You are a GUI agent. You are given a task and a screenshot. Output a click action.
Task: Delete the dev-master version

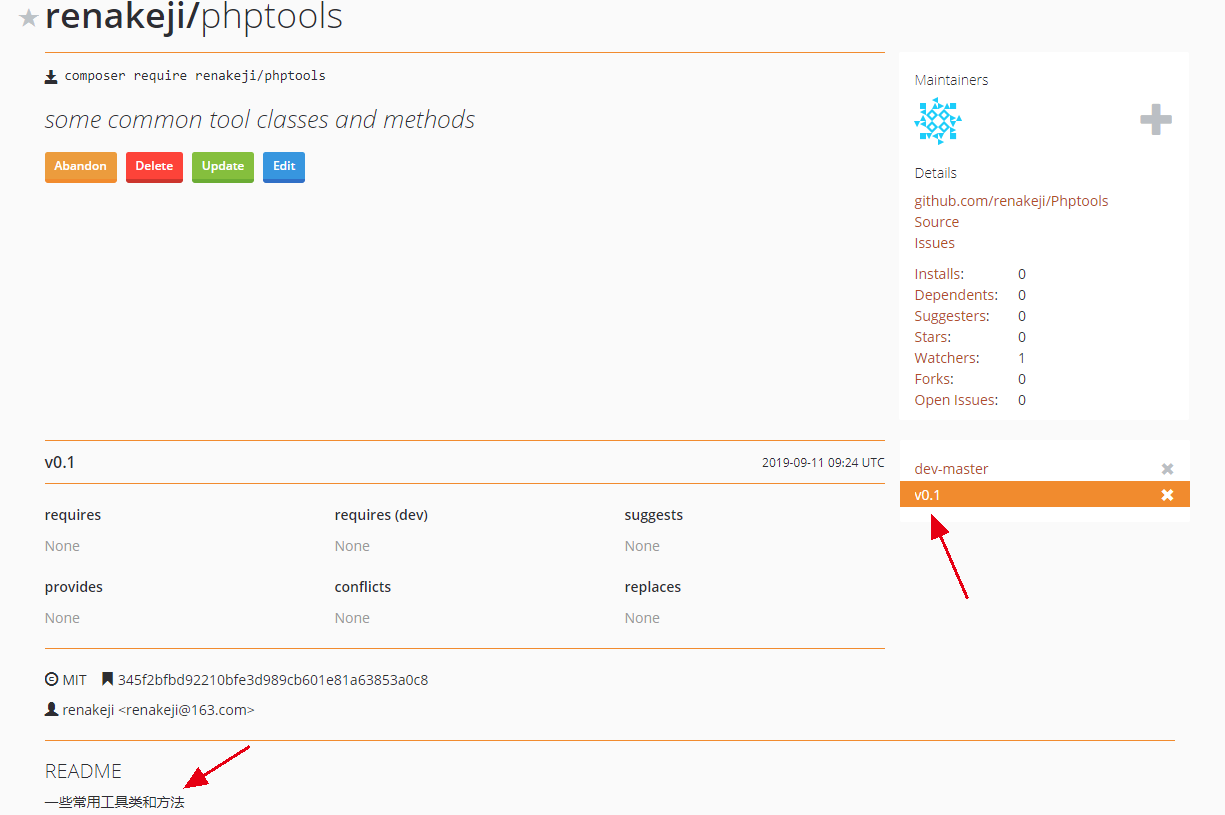(x=1167, y=469)
